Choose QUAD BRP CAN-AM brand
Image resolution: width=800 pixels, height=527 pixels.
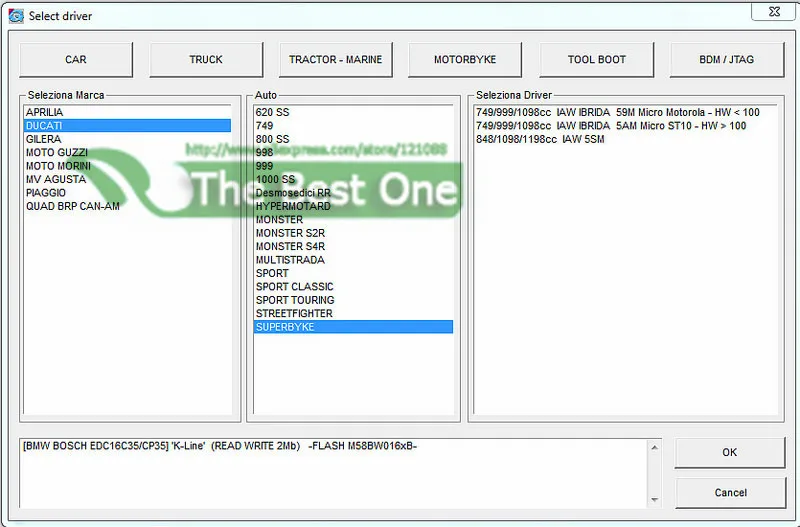[x=127, y=206]
